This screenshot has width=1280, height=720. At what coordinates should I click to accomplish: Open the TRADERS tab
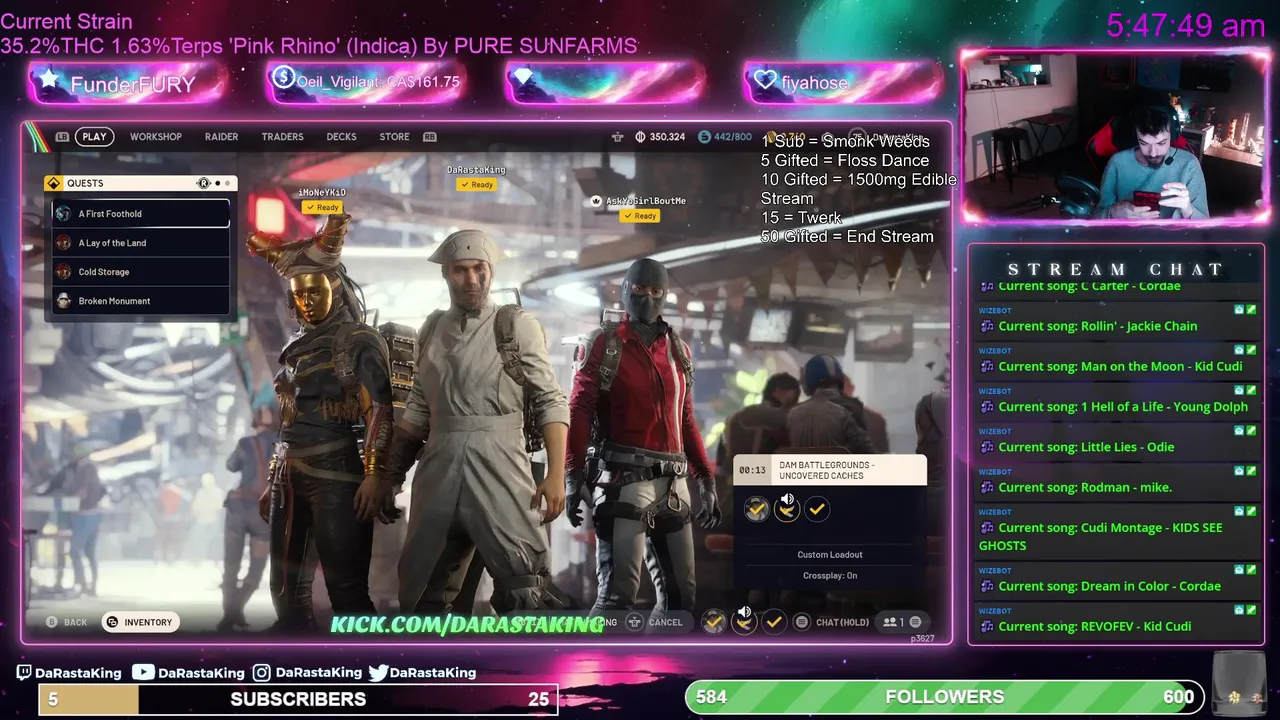[282, 137]
